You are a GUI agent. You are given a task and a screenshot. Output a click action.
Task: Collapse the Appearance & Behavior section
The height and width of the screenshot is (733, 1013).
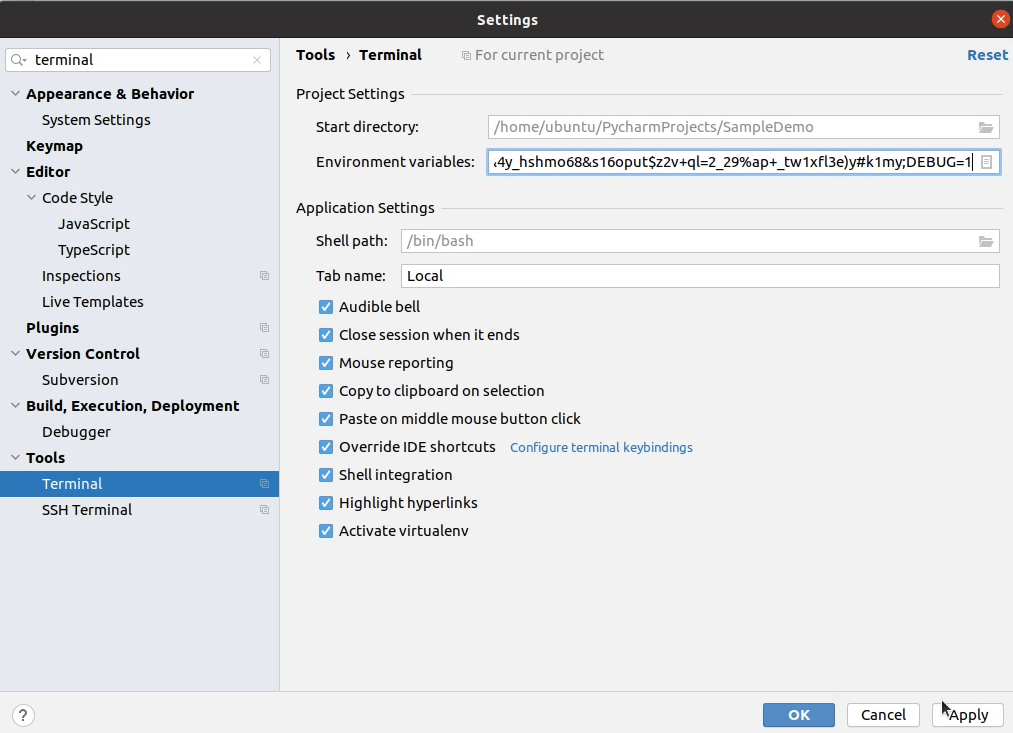click(14, 93)
